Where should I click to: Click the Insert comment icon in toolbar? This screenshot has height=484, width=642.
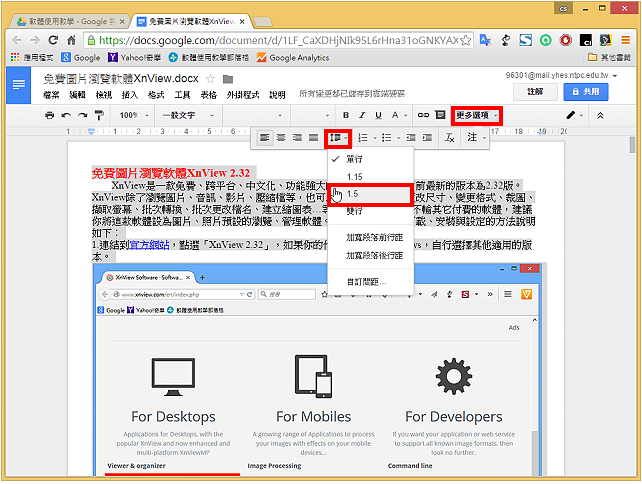click(440, 115)
